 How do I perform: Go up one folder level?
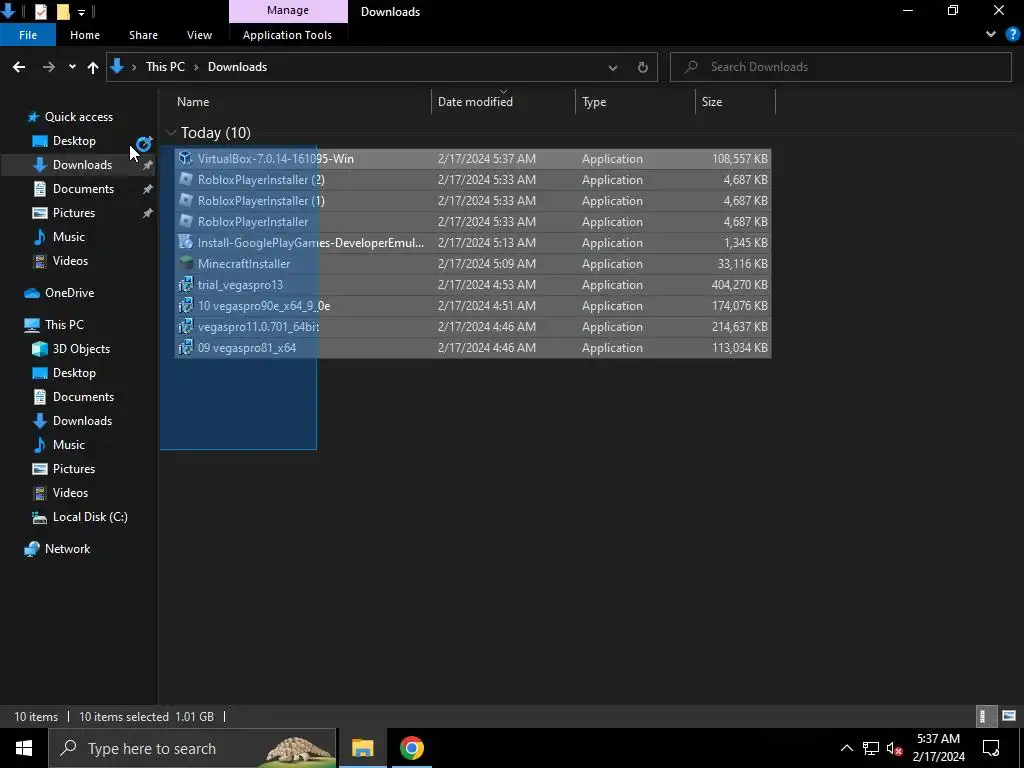[x=93, y=67]
